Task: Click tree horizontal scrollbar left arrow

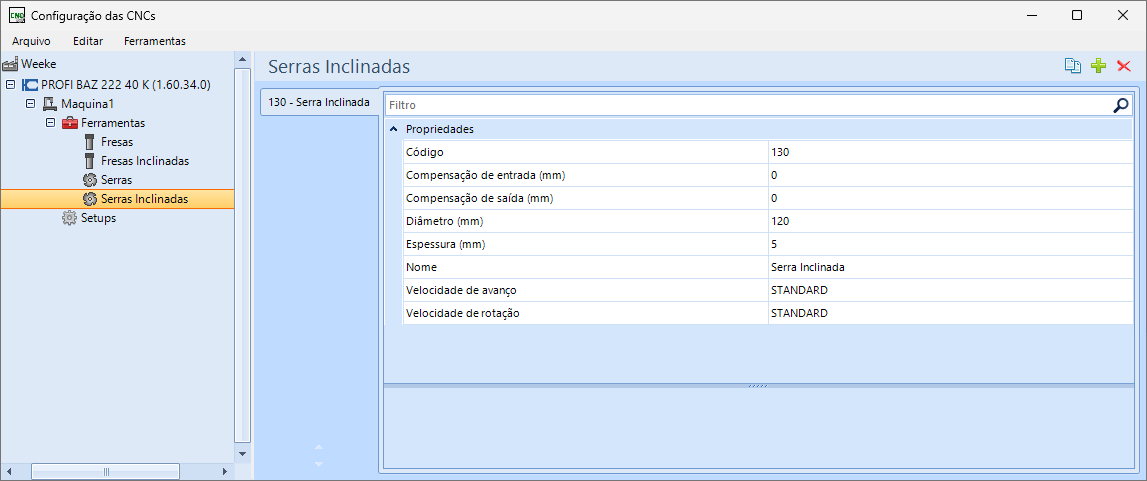Action: 9,471
